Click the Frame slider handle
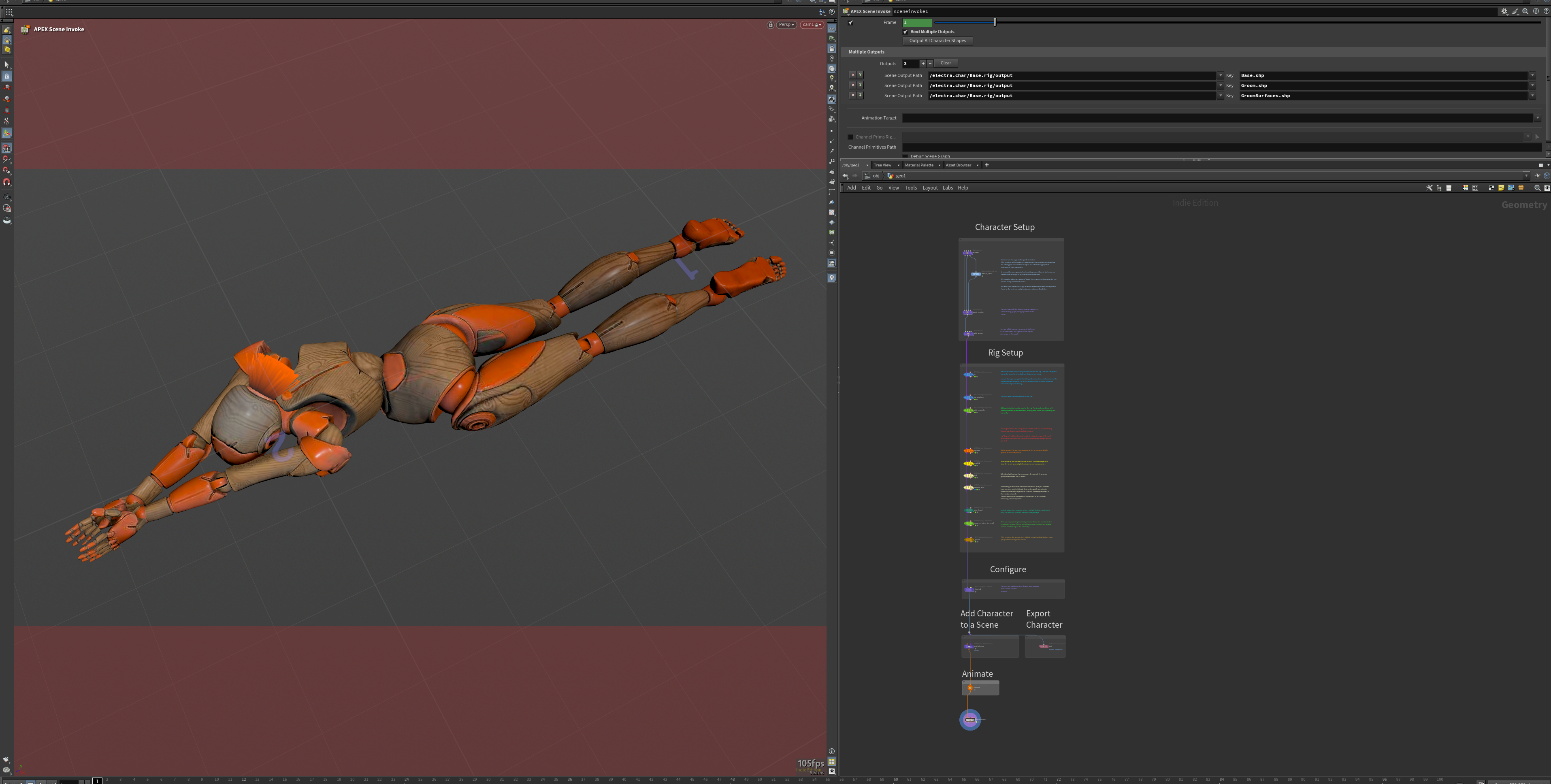The height and width of the screenshot is (784, 1551). pyautogui.click(x=995, y=22)
